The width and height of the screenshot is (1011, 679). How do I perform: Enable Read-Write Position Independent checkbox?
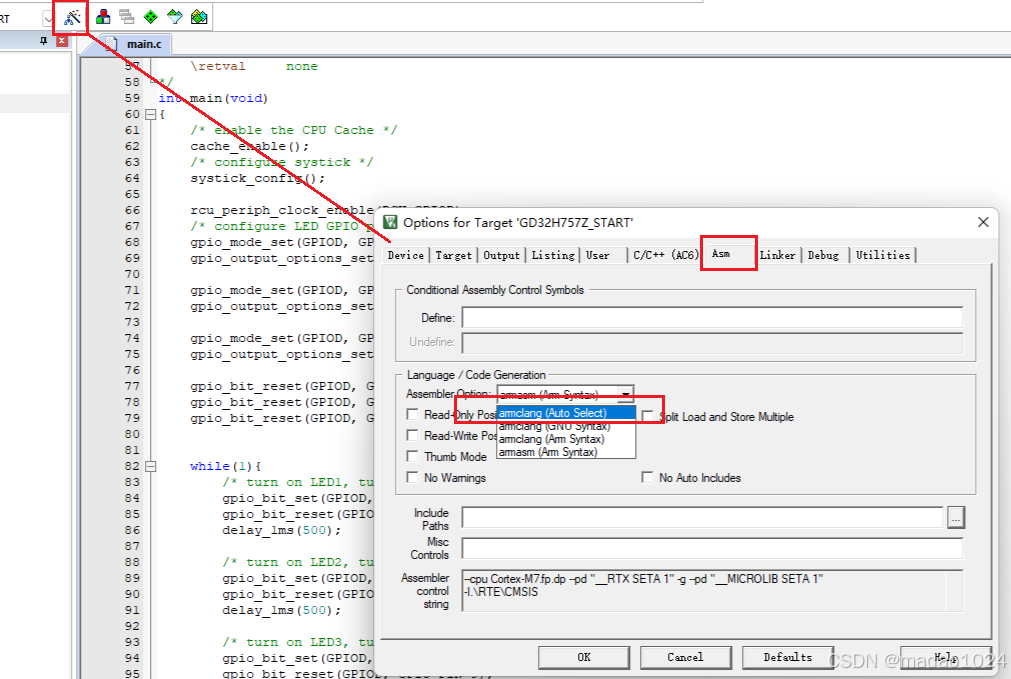tap(413, 435)
